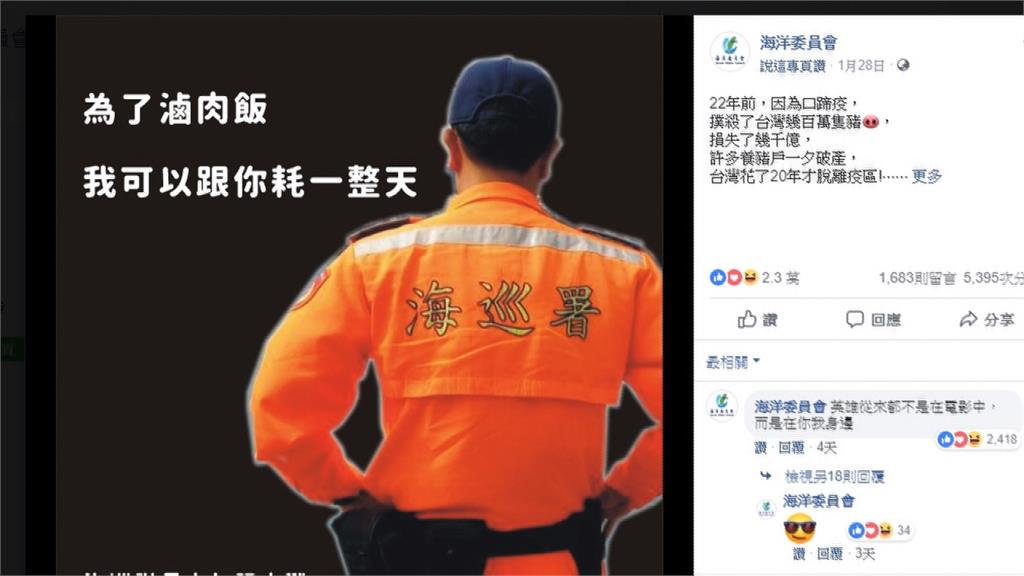Click the 海洋委員會 page profile logo
1024x576 pixels.
point(729,50)
